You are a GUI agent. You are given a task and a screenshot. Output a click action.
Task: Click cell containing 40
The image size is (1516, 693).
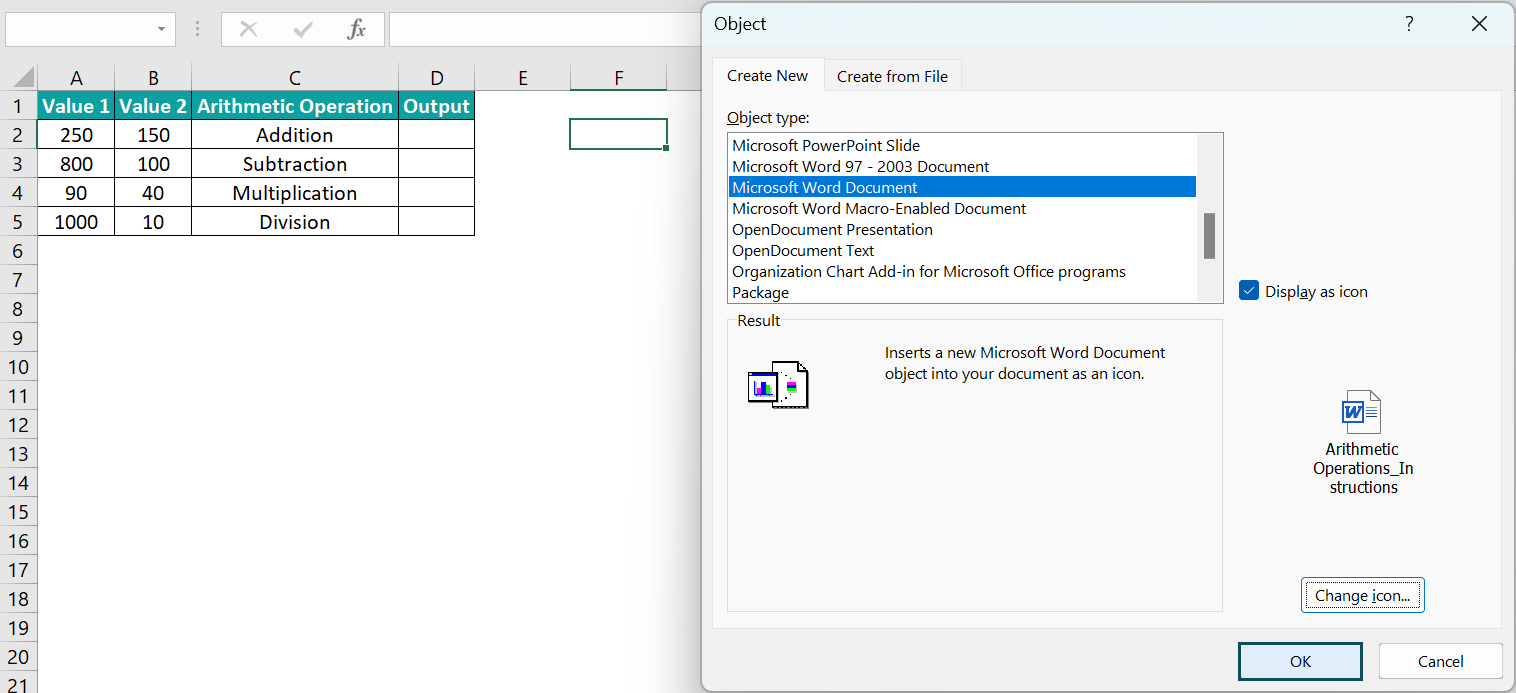tap(153, 193)
